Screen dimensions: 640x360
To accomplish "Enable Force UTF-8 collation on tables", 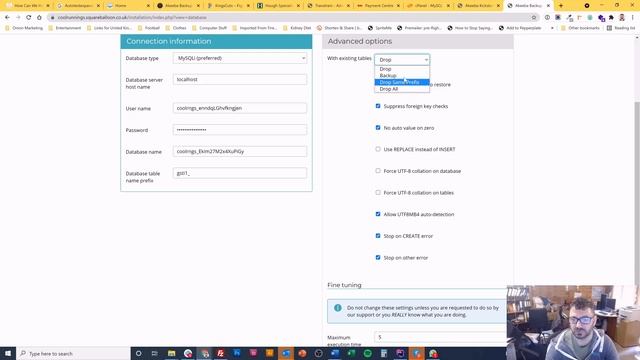I will click(378, 193).
